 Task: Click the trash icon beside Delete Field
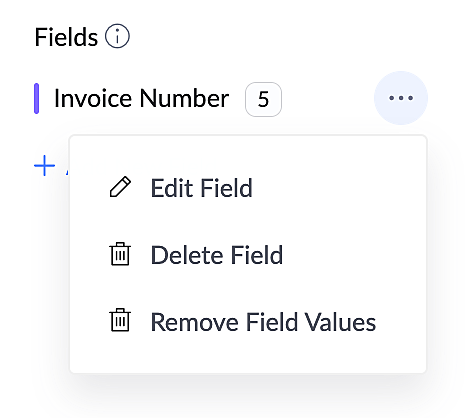pos(120,254)
